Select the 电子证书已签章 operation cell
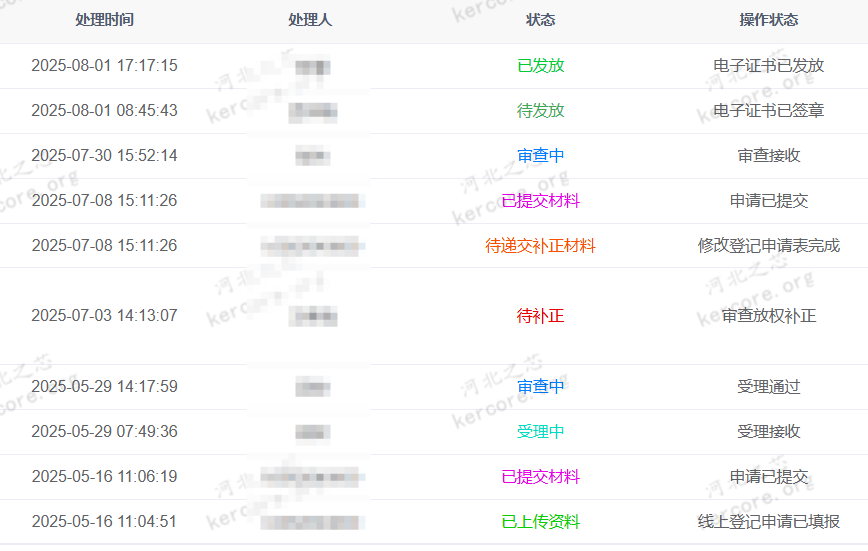The image size is (868, 551). pyautogui.click(x=768, y=111)
